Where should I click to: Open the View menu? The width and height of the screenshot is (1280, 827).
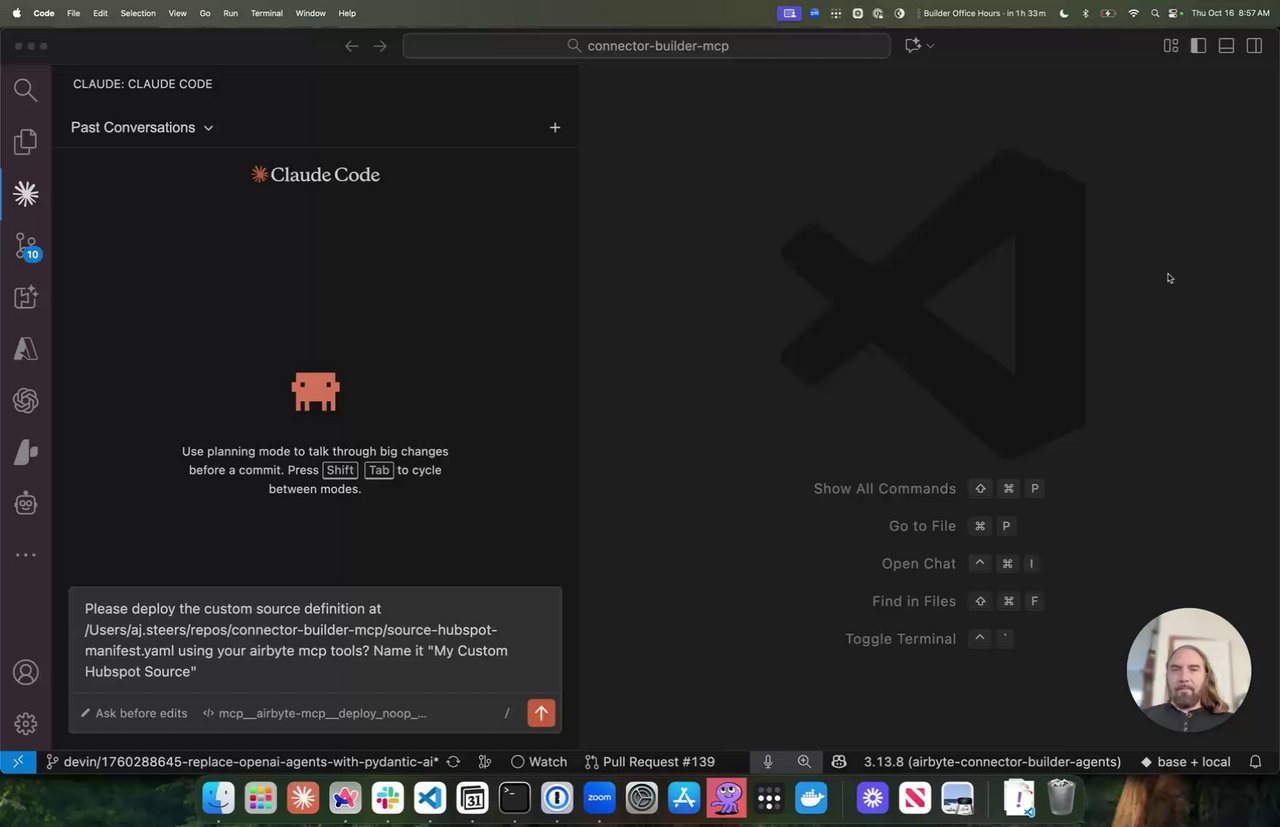pyautogui.click(x=178, y=13)
